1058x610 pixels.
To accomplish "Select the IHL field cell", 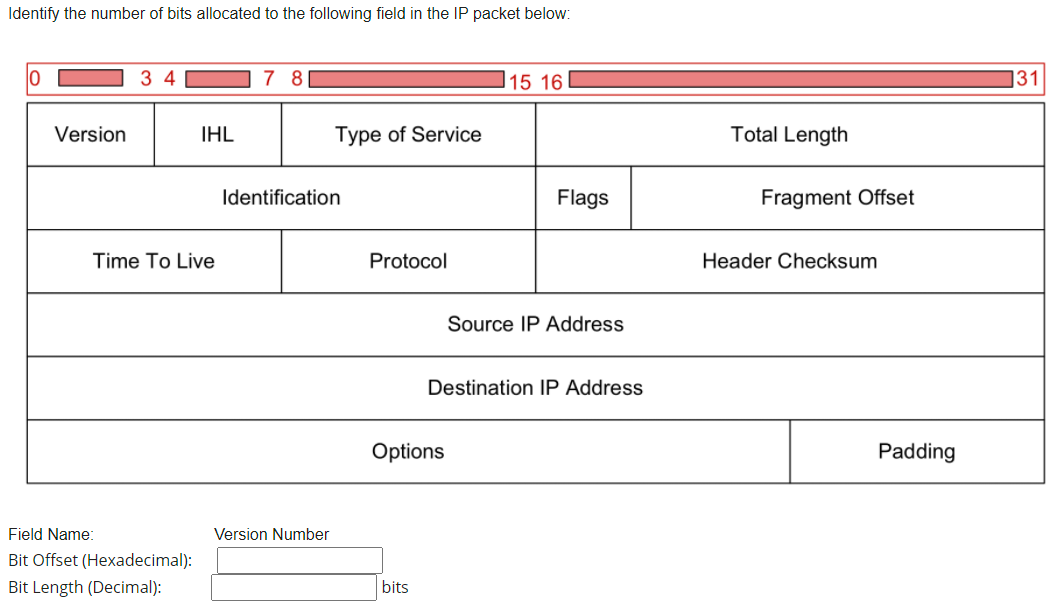I will tap(217, 134).
